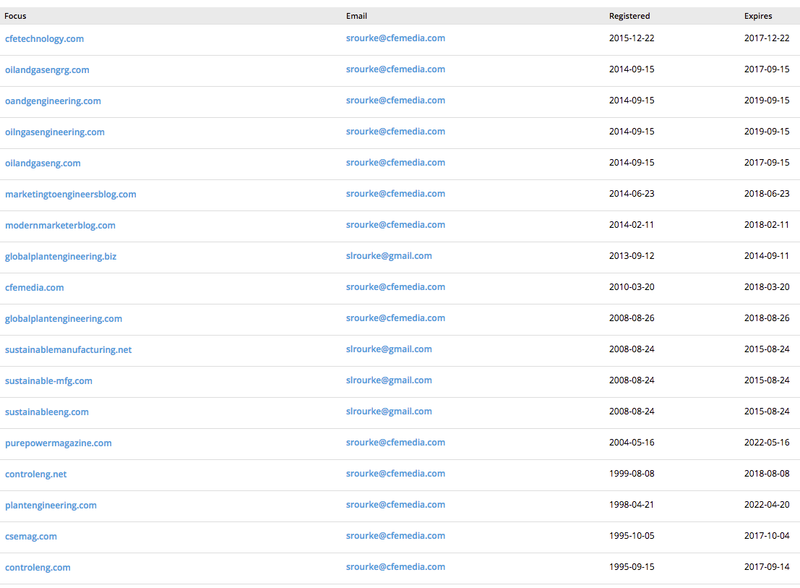Select the expiry date 2022-04-20
Viewport: 800px width, 588px height.
click(x=767, y=505)
